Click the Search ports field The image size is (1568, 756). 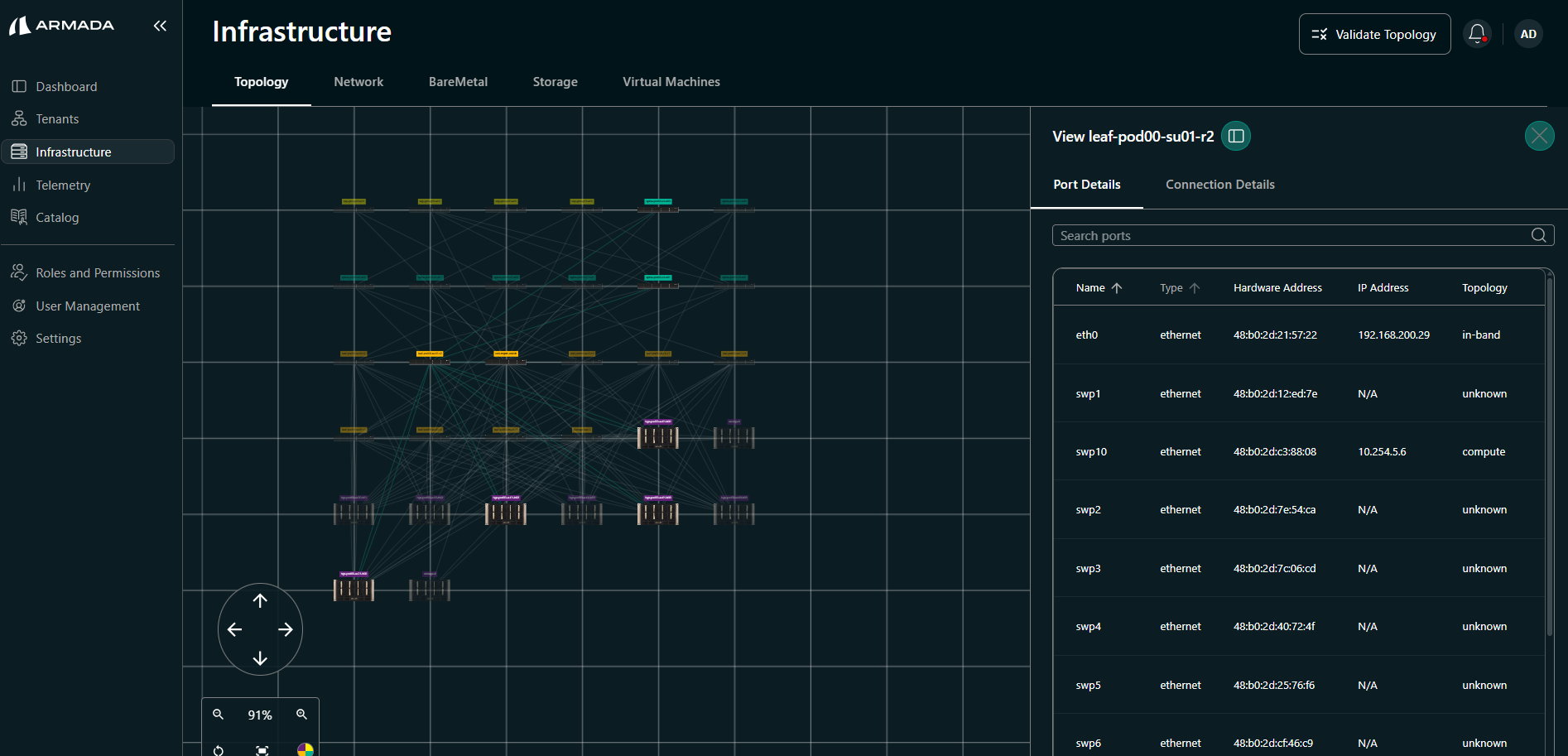[1291, 236]
